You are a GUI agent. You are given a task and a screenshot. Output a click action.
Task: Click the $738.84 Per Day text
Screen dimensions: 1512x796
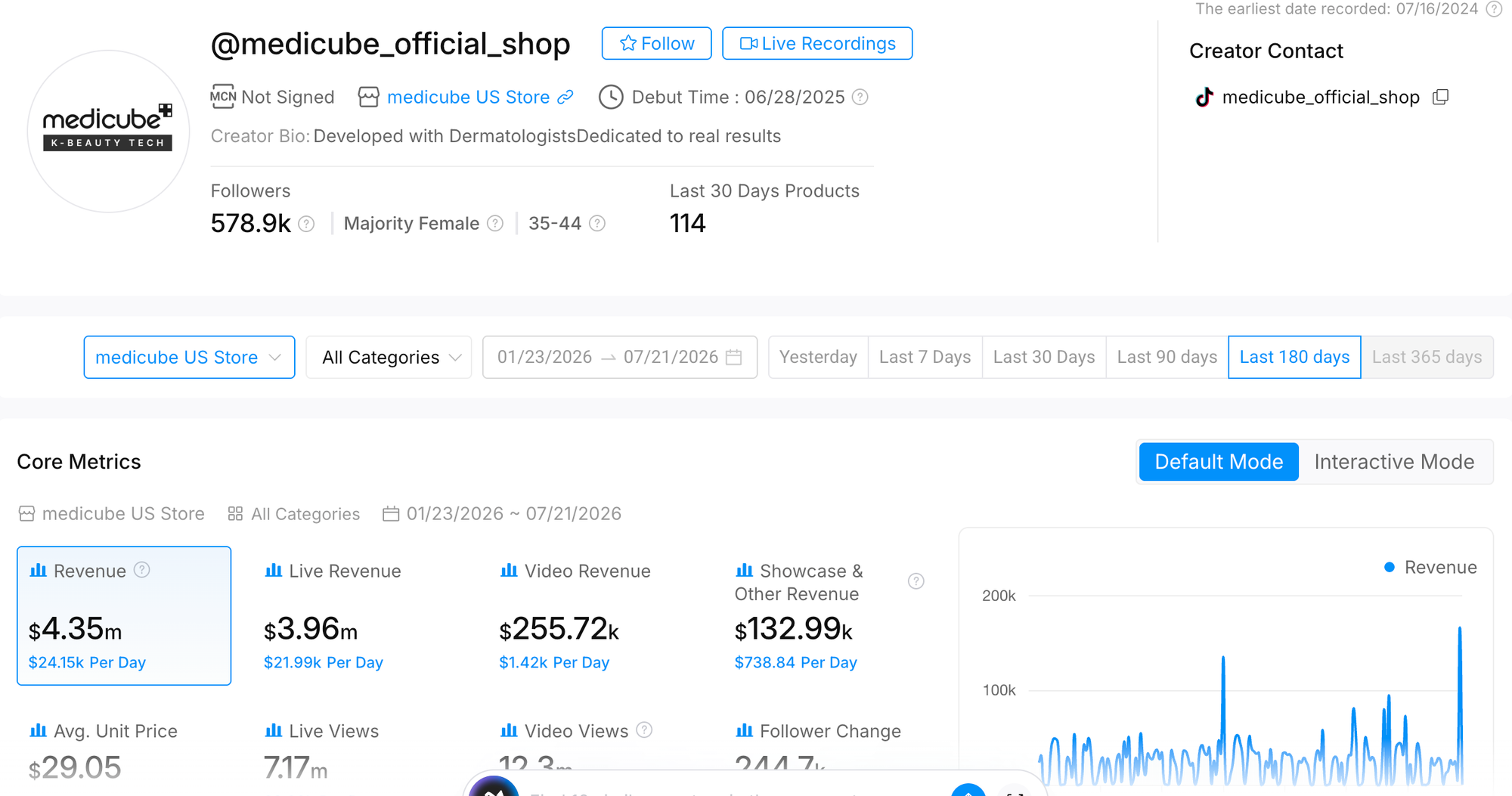(x=796, y=663)
